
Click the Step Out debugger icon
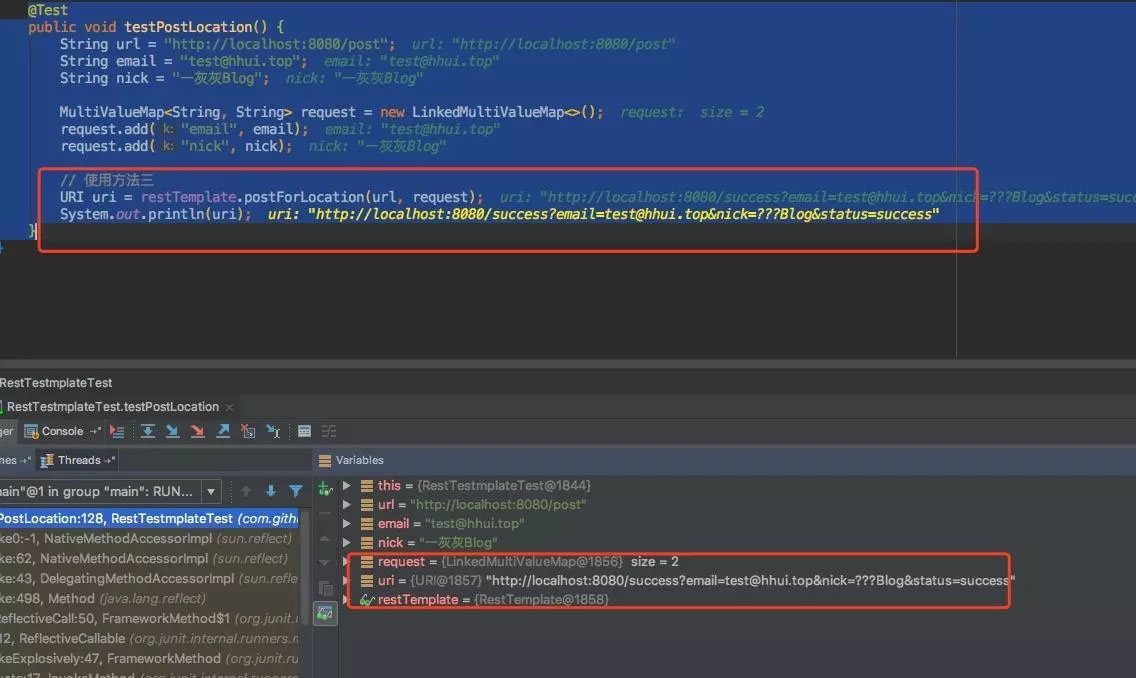[223, 432]
